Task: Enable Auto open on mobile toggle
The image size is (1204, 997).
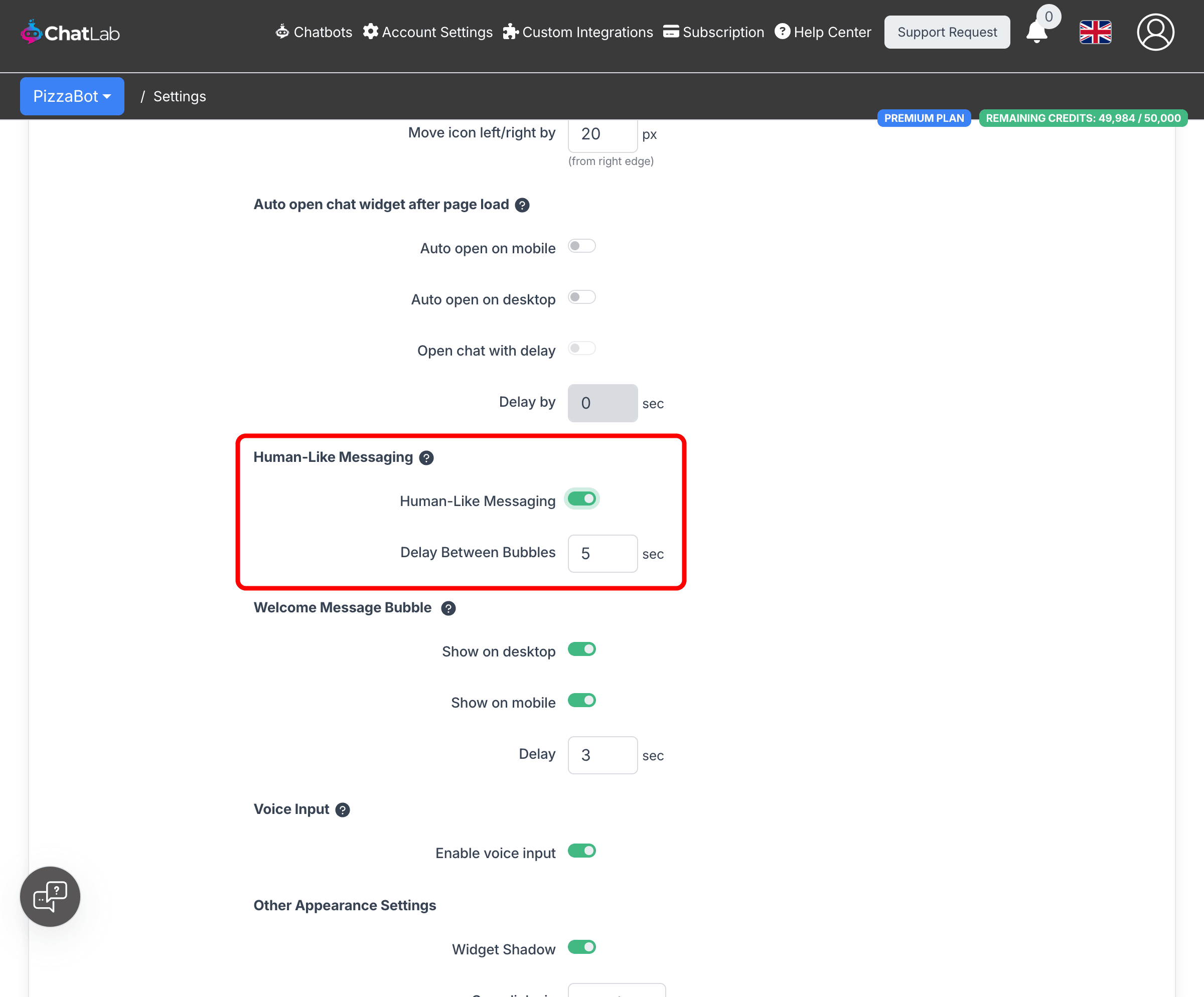Action: click(x=581, y=246)
